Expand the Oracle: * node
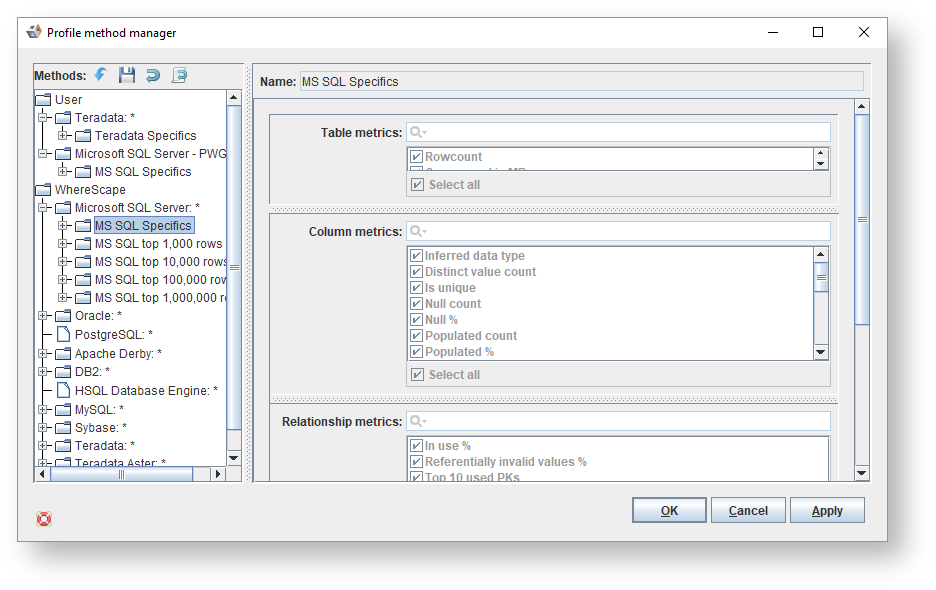Image resolution: width=936 pixels, height=590 pixels. coord(43,315)
